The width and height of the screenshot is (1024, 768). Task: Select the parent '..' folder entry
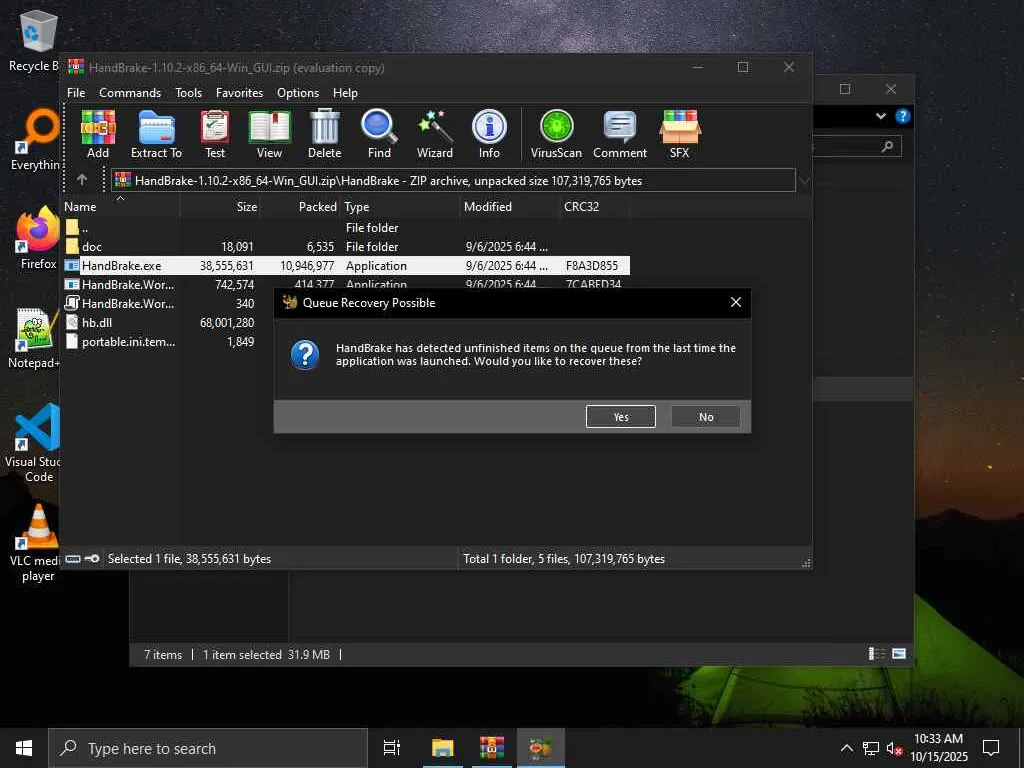(x=346, y=227)
